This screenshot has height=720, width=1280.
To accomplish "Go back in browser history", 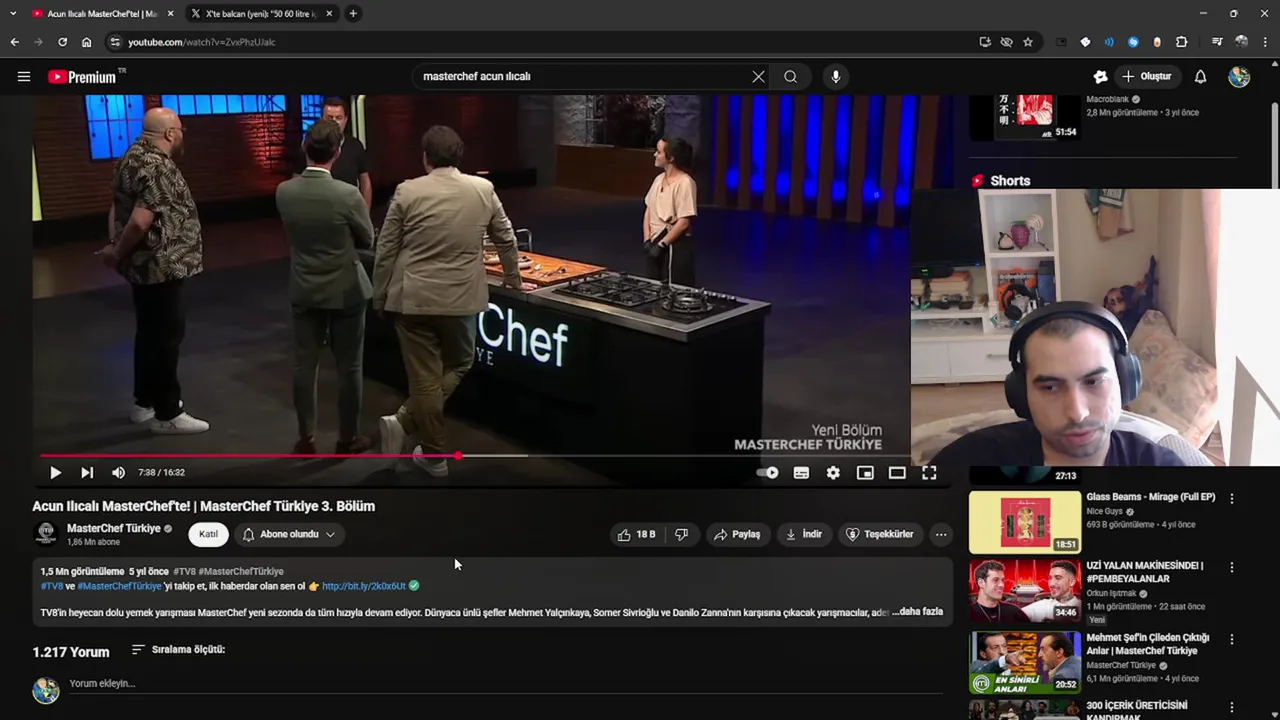I will click(14, 42).
